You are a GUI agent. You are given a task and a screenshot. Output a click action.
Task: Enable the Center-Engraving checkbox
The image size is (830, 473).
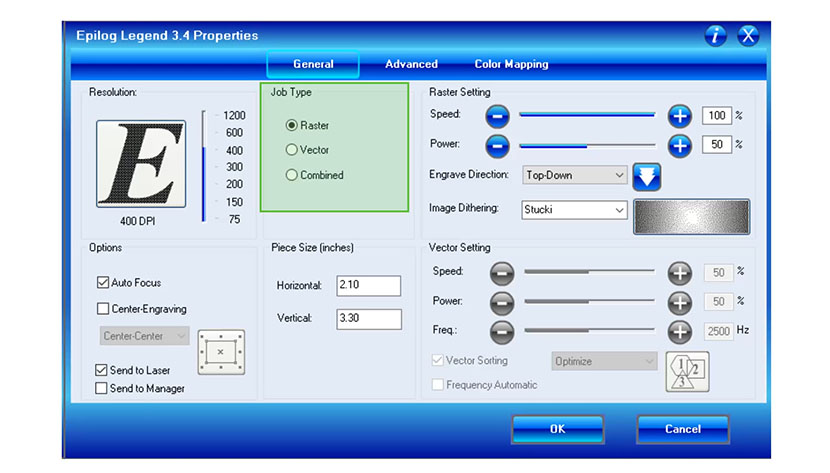coord(103,309)
